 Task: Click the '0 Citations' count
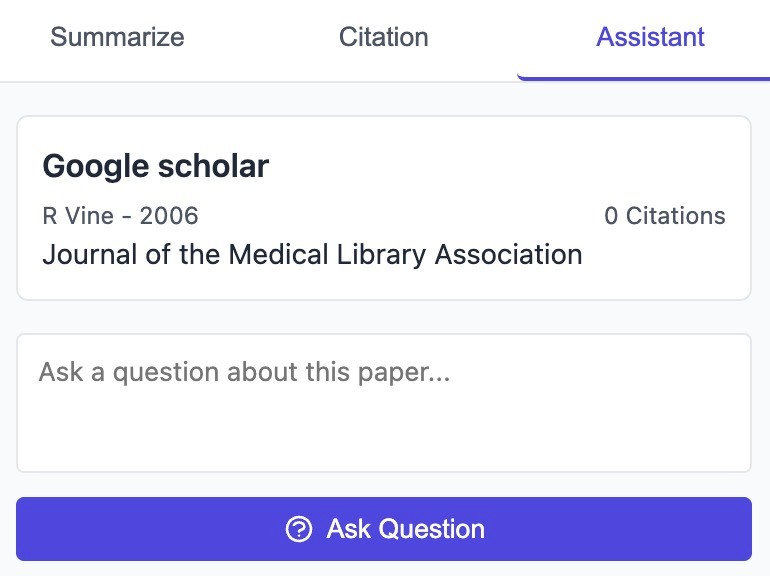click(664, 216)
